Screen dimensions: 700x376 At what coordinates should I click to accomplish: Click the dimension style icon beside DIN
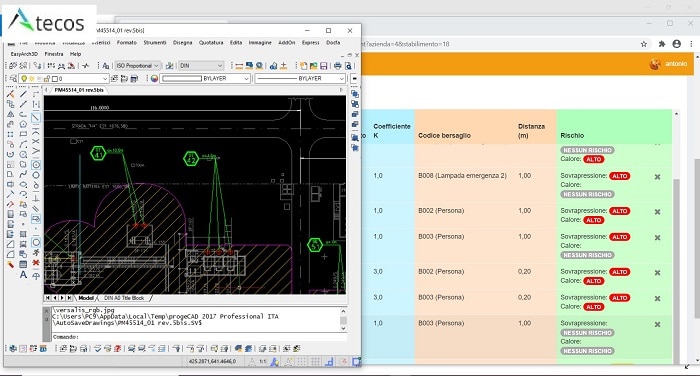(x=169, y=66)
